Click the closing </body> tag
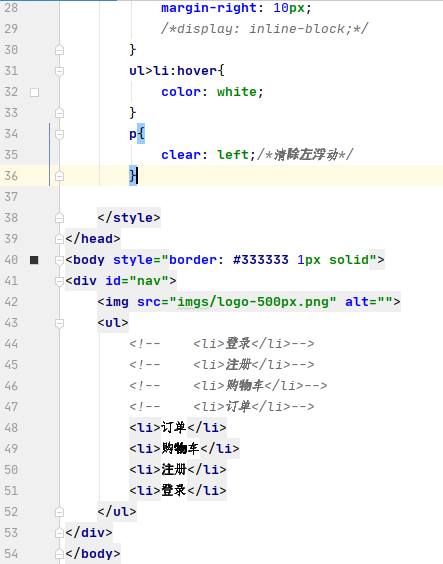 pyautogui.click(x=93, y=554)
